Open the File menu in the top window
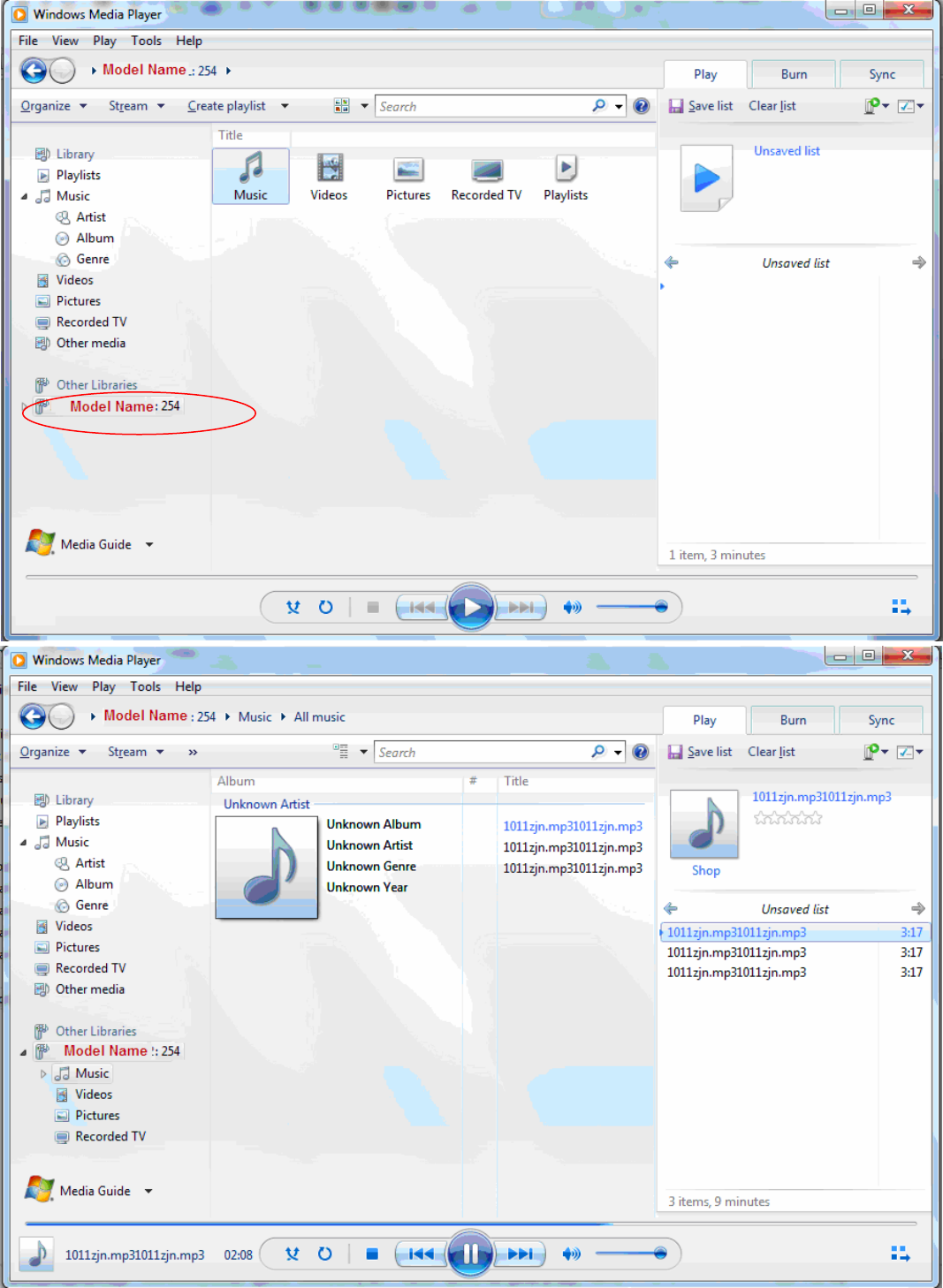 tap(28, 41)
